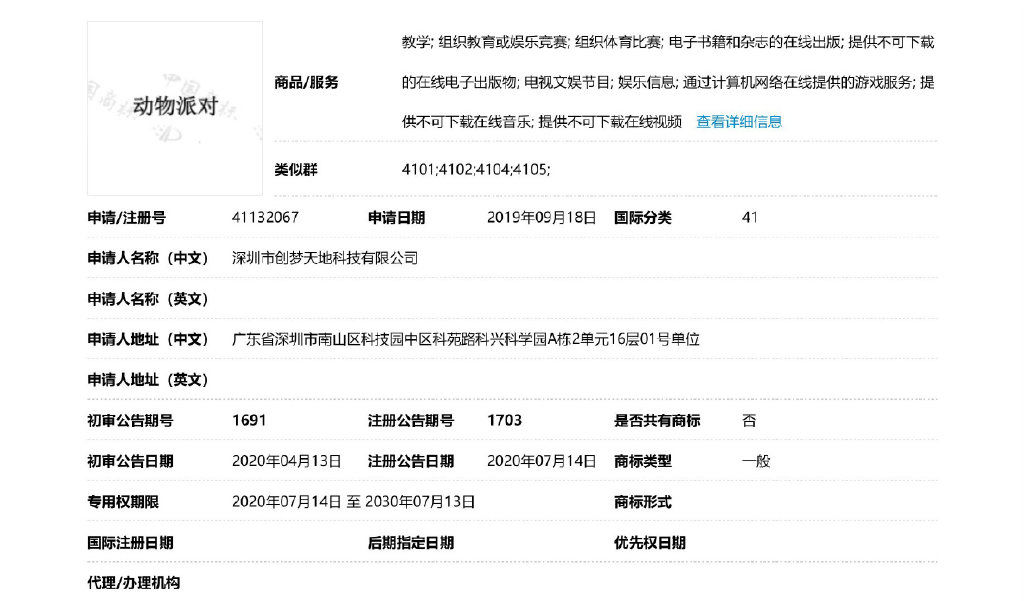
Task: Click the 申请/注册号 label
Action: (x=127, y=218)
